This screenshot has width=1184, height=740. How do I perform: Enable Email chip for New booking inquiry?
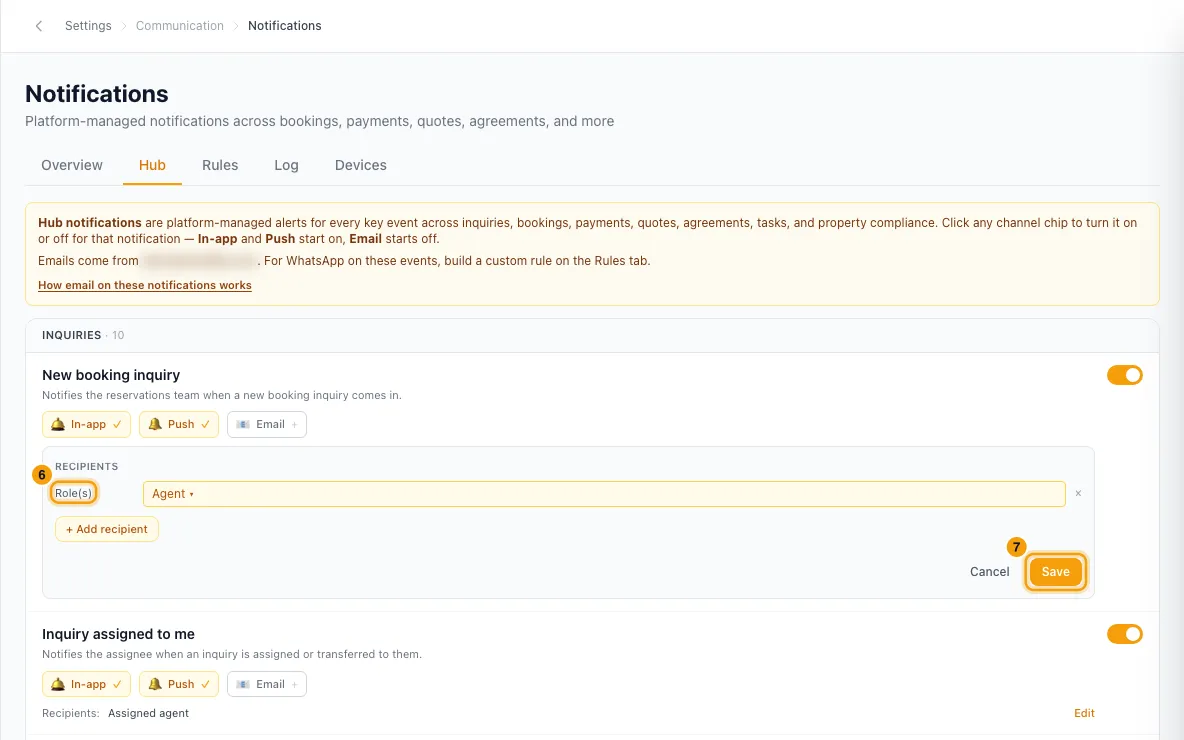(267, 424)
